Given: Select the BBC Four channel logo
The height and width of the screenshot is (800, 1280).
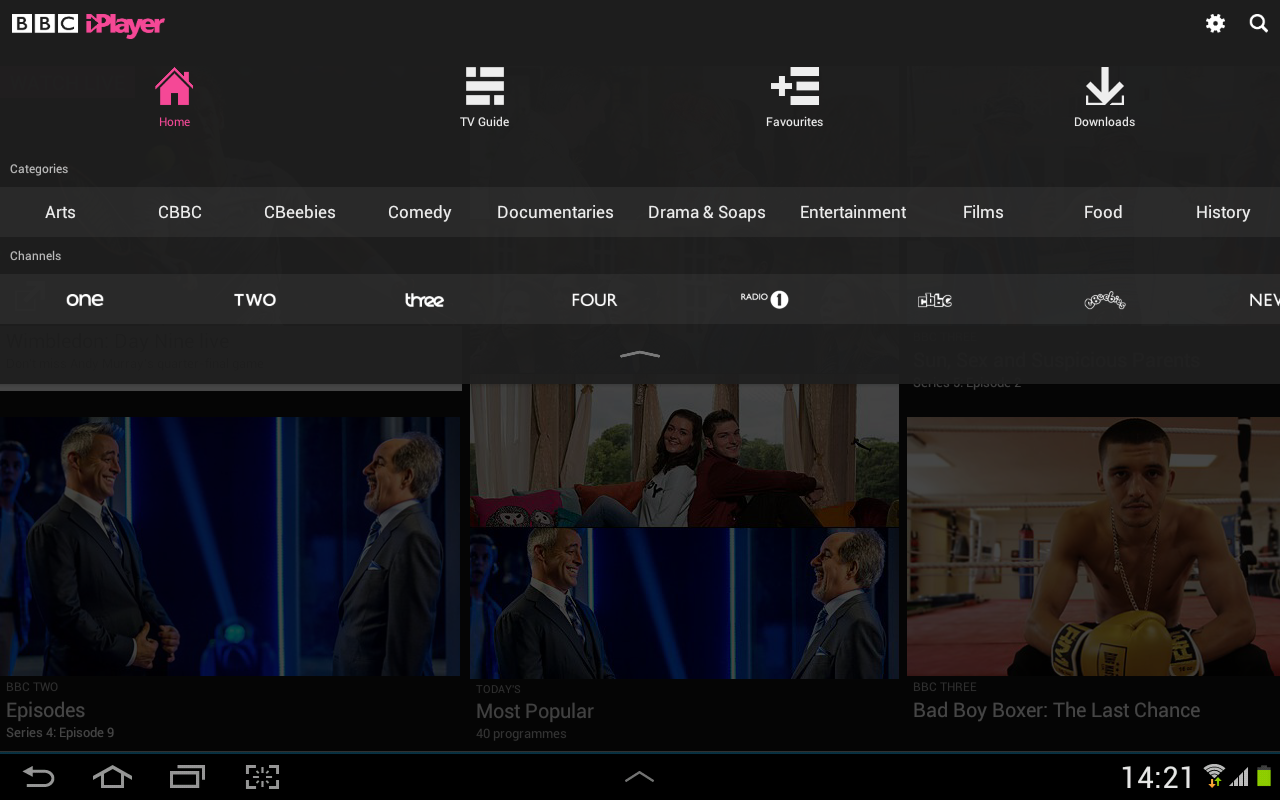Looking at the screenshot, I should tap(594, 300).
